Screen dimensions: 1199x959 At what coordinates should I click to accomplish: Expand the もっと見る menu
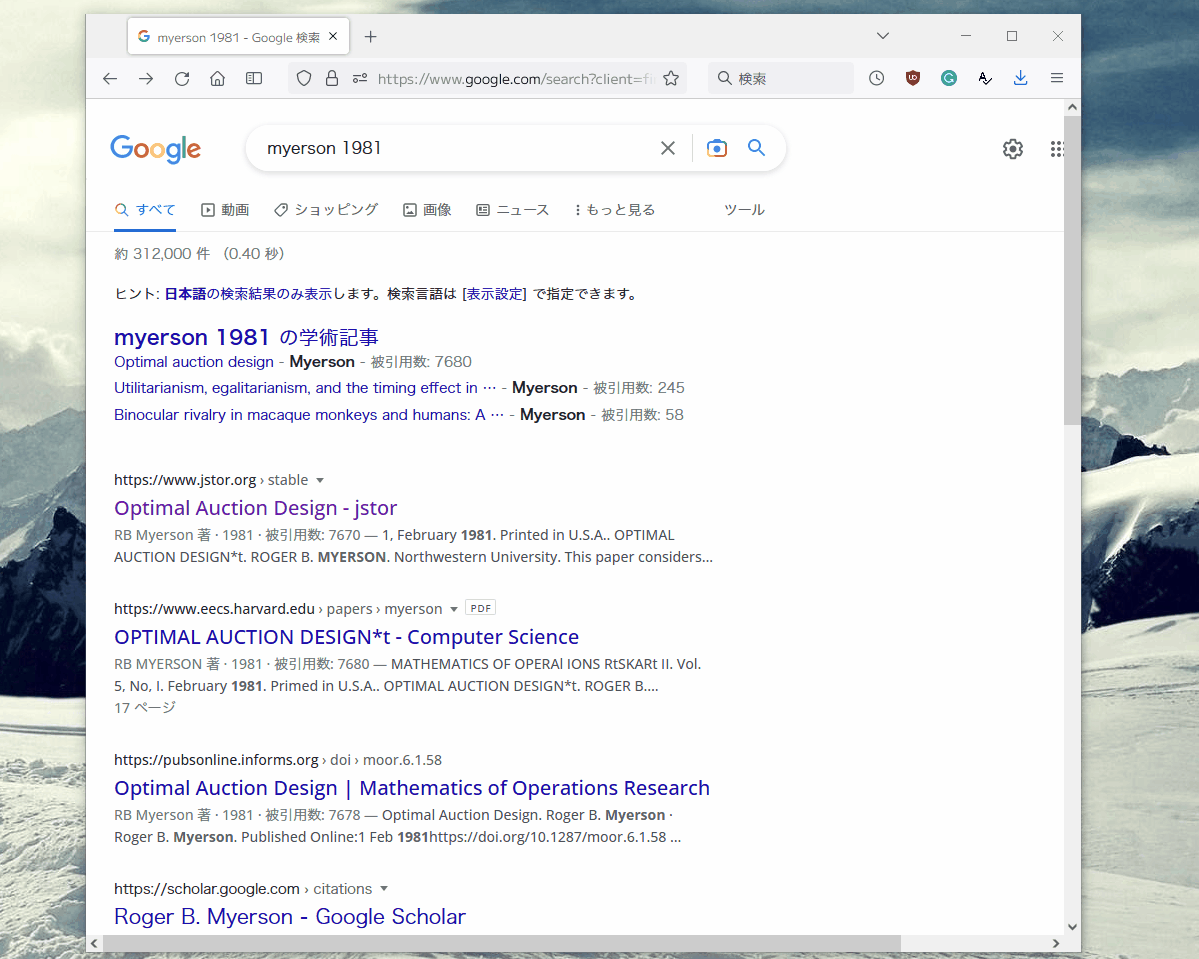[x=615, y=210]
